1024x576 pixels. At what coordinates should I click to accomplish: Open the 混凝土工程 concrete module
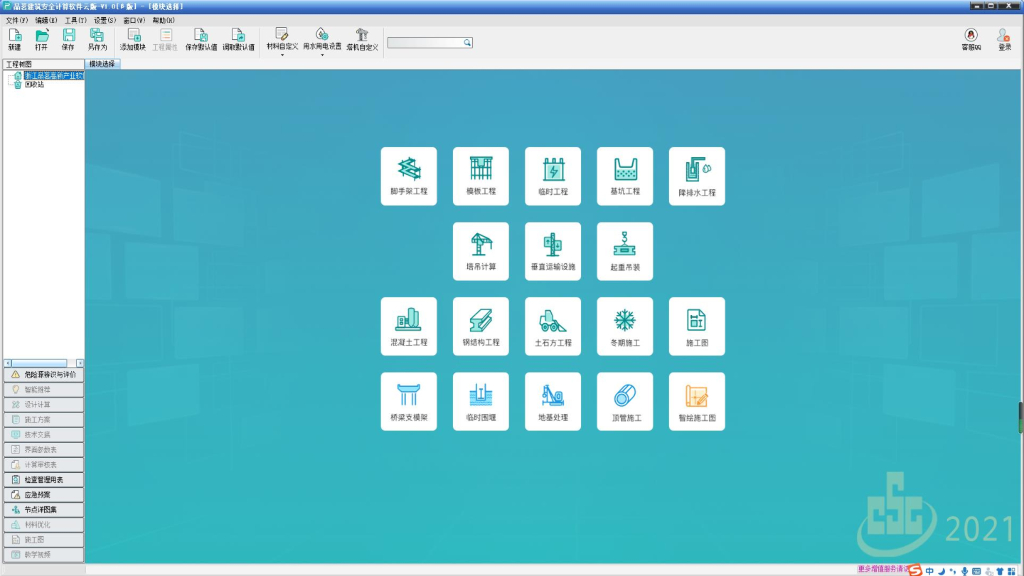pos(409,327)
